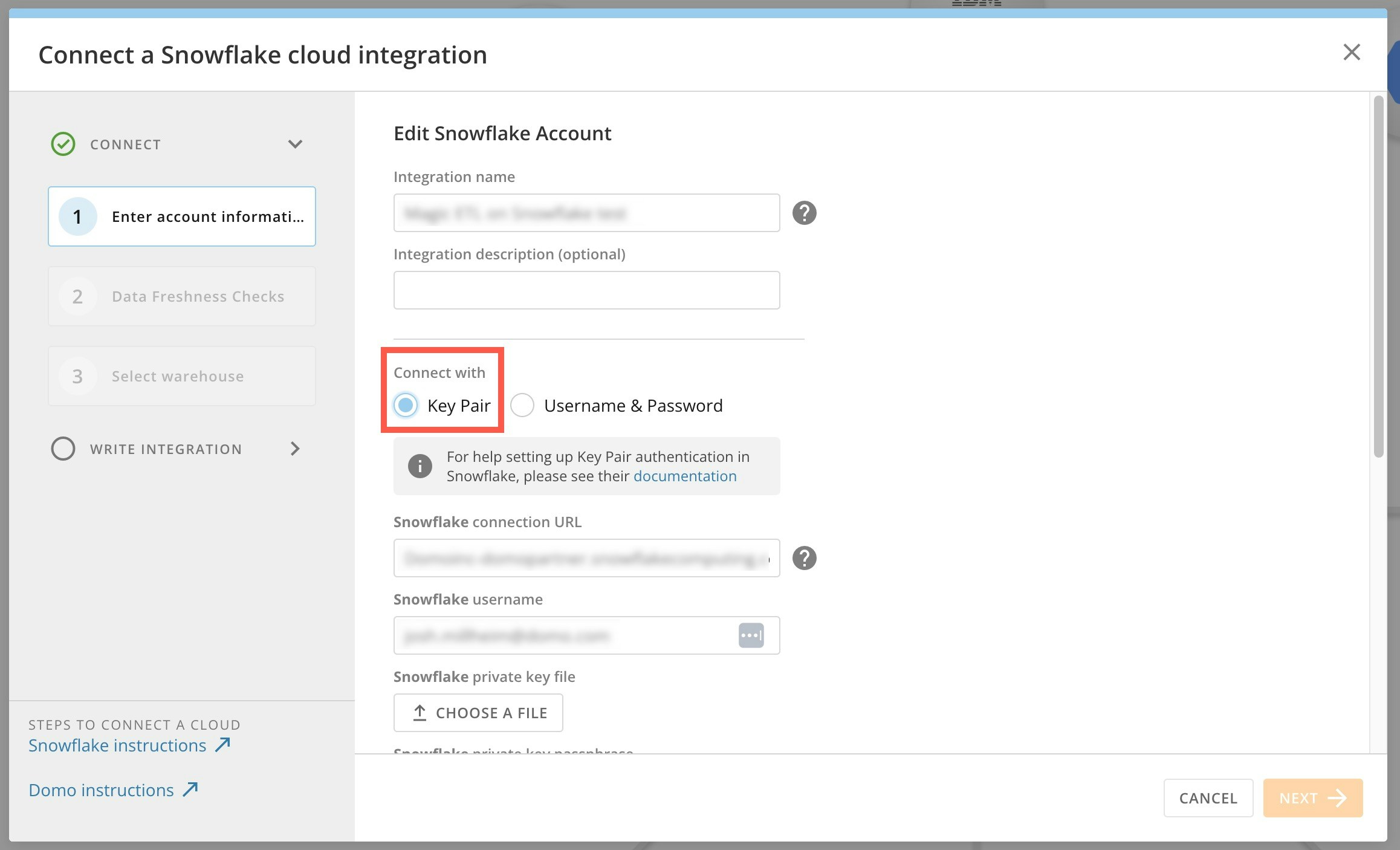Image resolution: width=1400 pixels, height=850 pixels.
Task: Click arrow icon next to Domo instructions
Action: [x=190, y=790]
